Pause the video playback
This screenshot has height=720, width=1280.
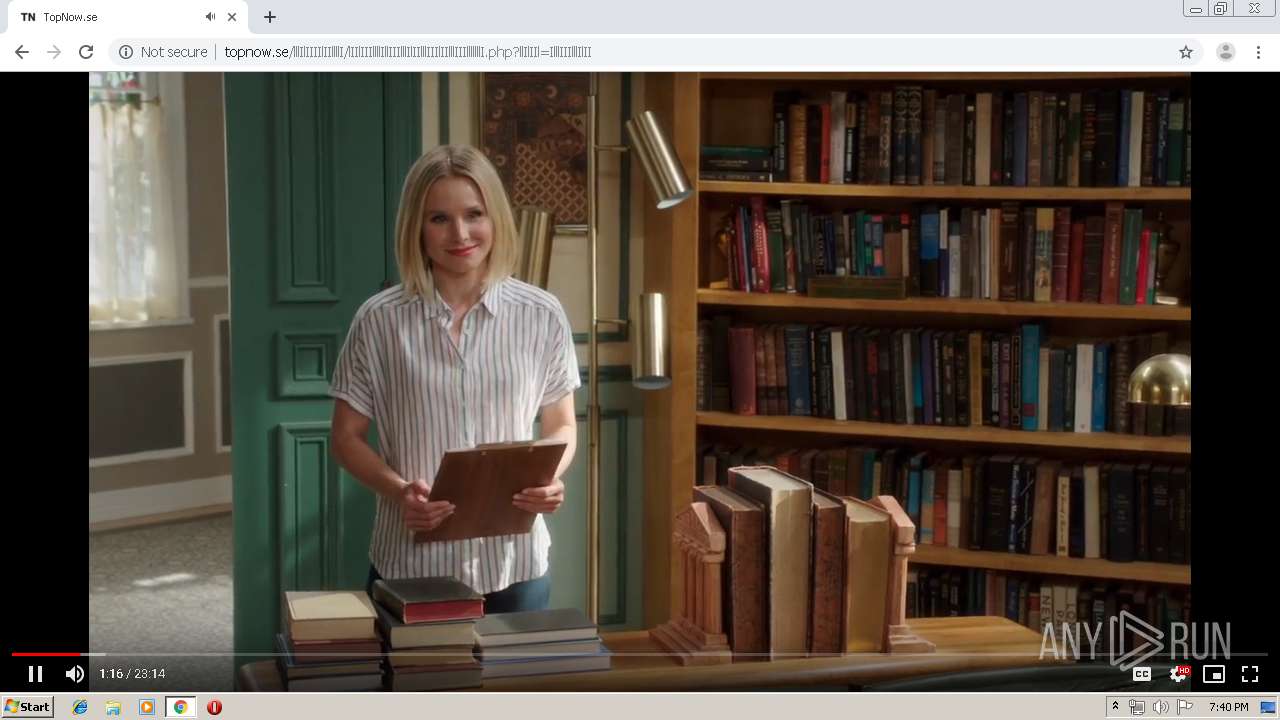click(35, 674)
